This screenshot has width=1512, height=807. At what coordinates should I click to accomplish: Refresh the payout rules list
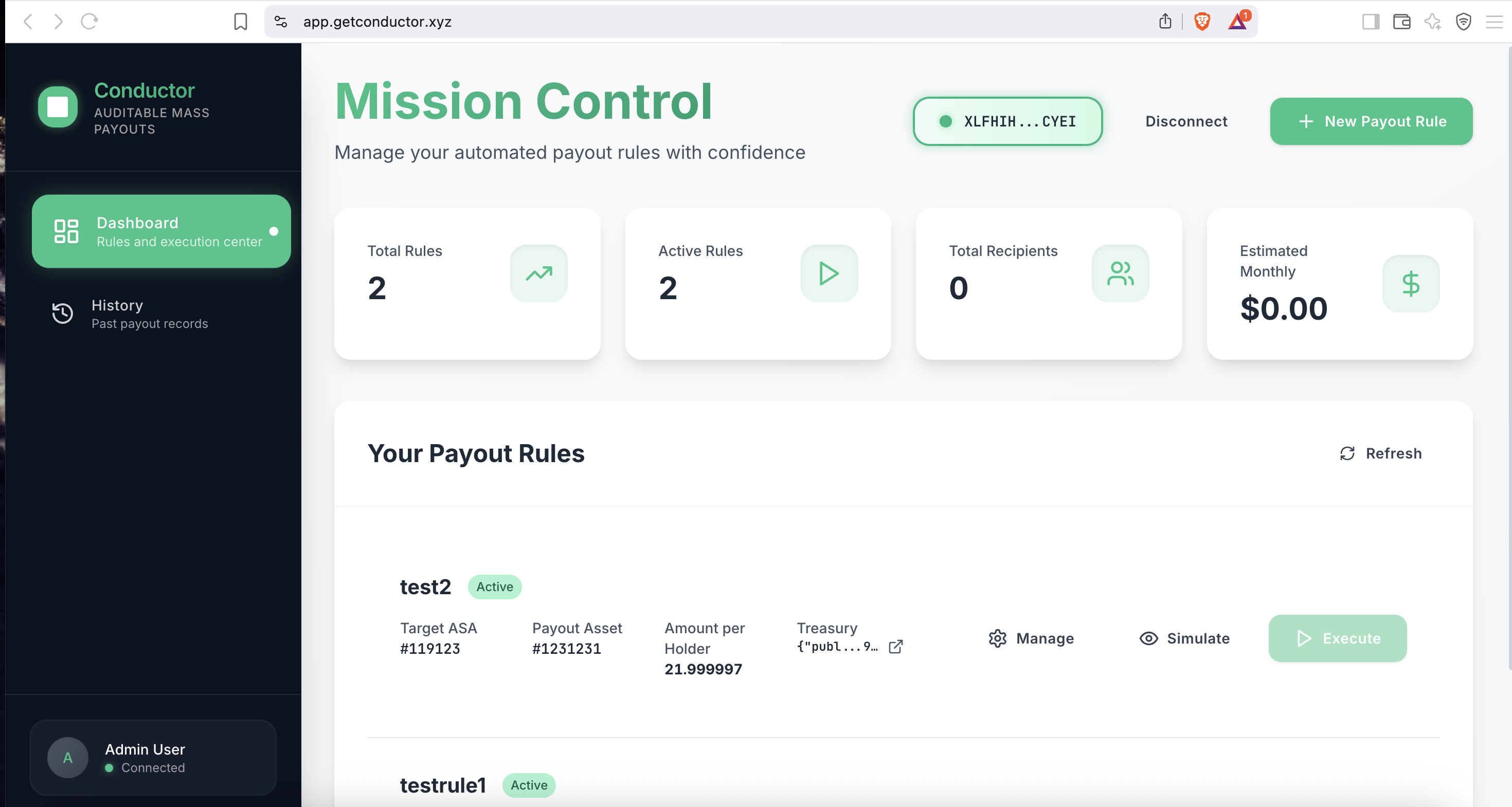(1380, 453)
